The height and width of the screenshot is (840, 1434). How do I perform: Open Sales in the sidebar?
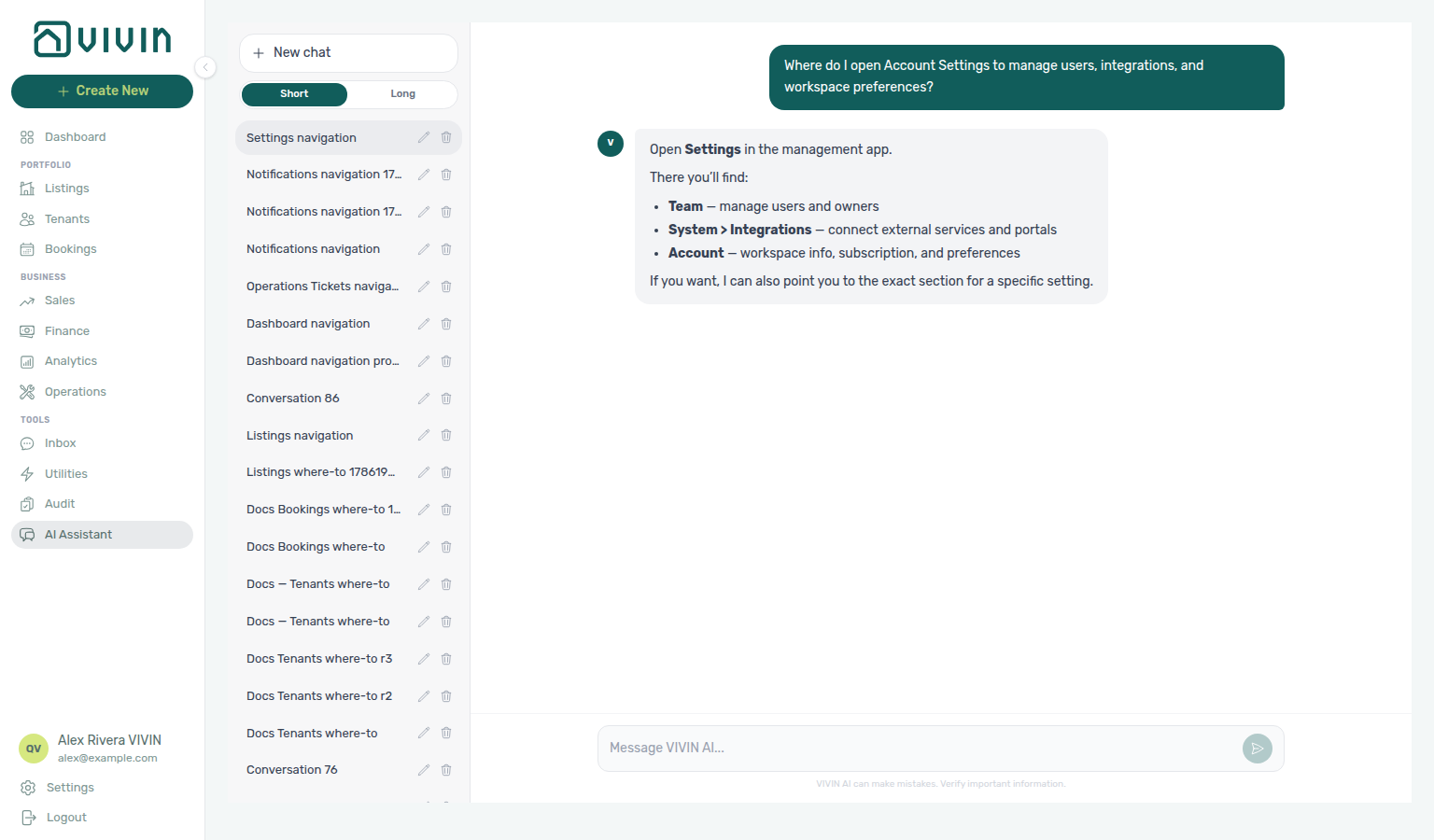pos(102,301)
